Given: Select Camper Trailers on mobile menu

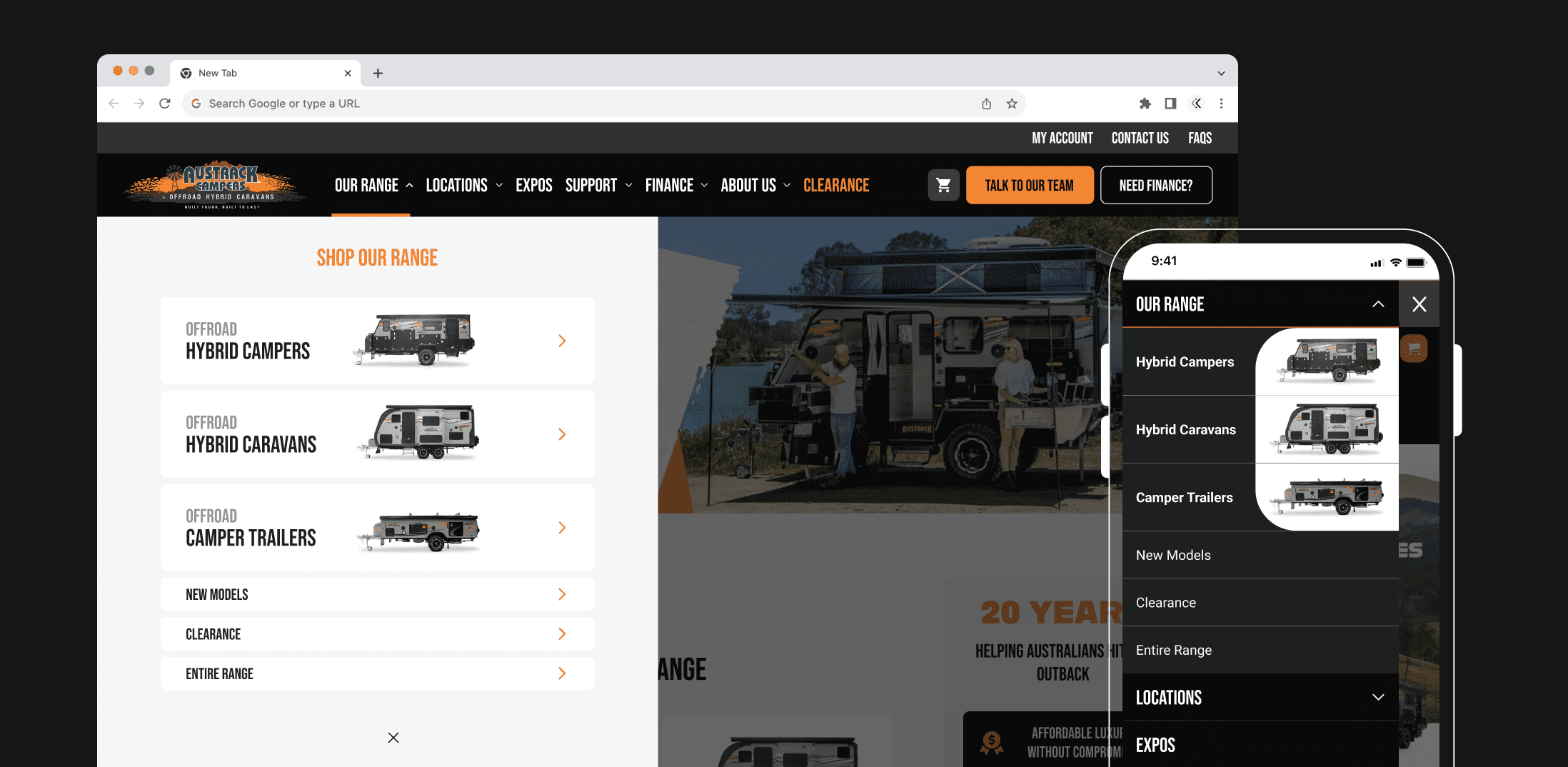Looking at the screenshot, I should point(1184,498).
